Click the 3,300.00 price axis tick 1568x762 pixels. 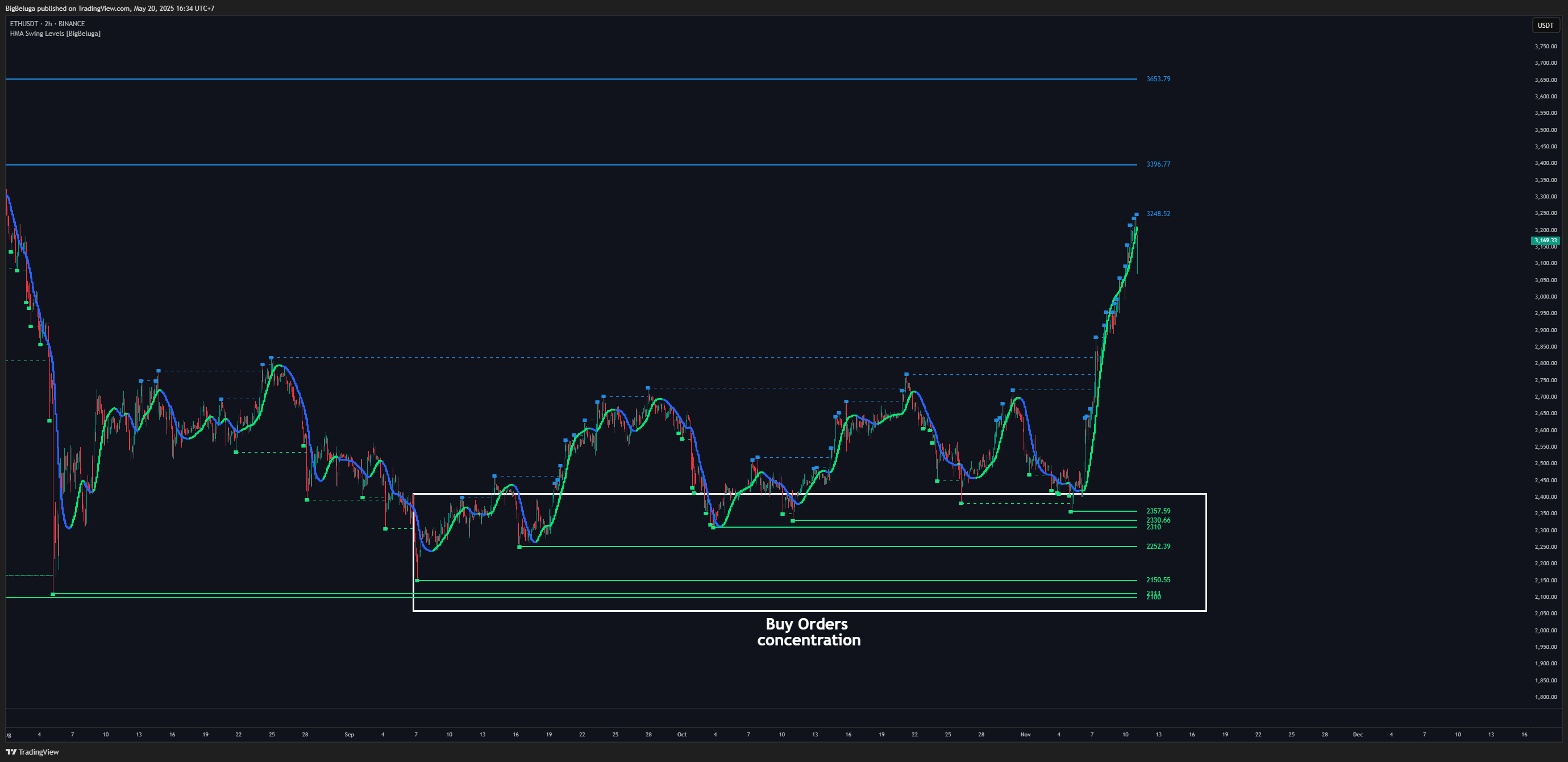(x=1545, y=197)
